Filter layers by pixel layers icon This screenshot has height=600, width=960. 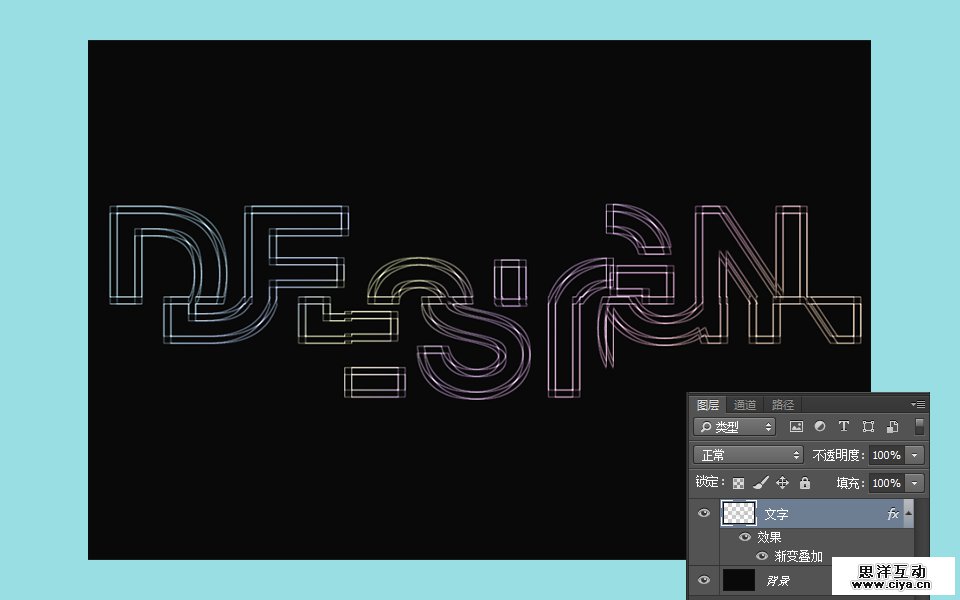796,427
